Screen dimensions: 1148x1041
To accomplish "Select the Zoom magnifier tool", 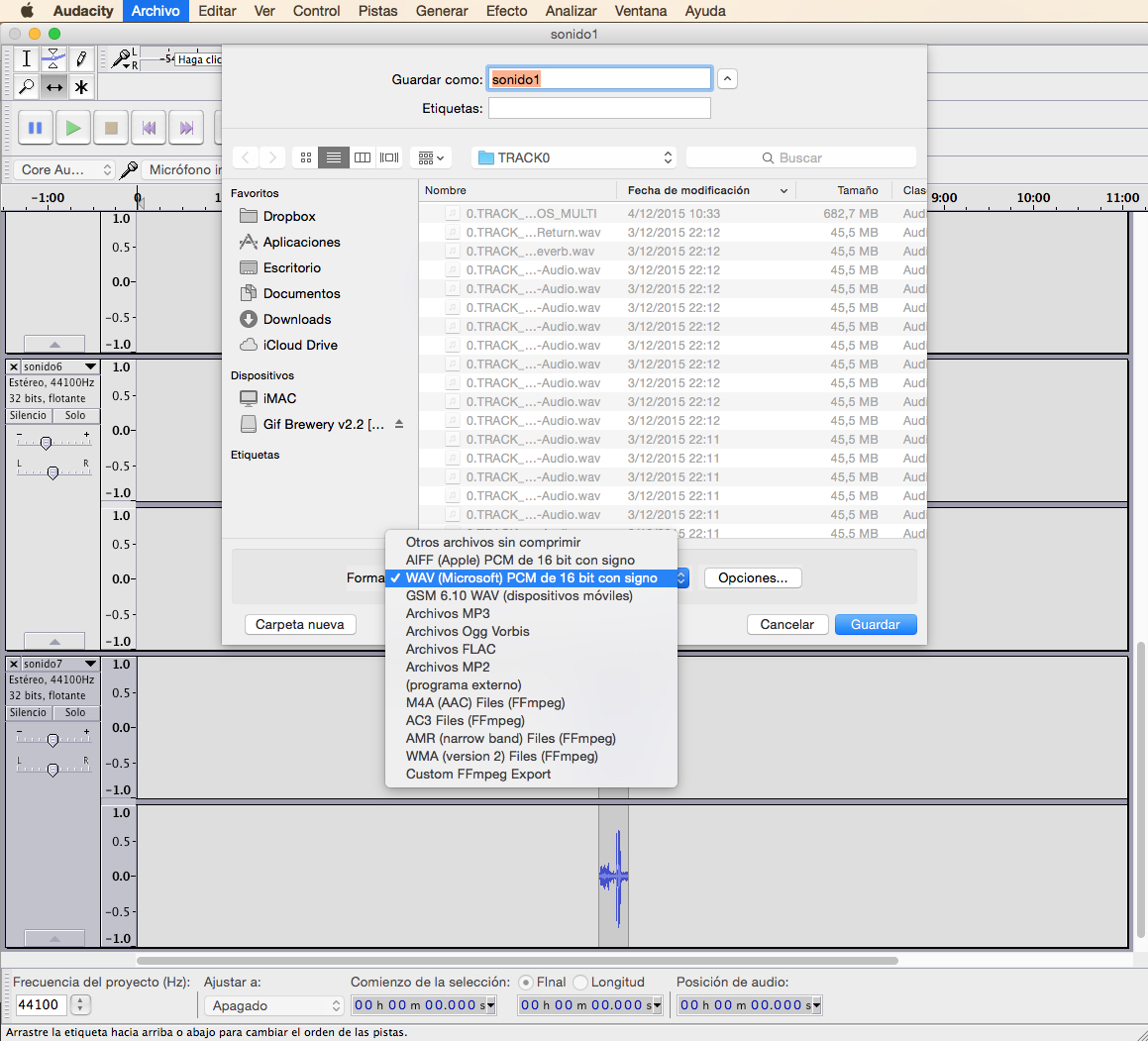I will pyautogui.click(x=27, y=87).
